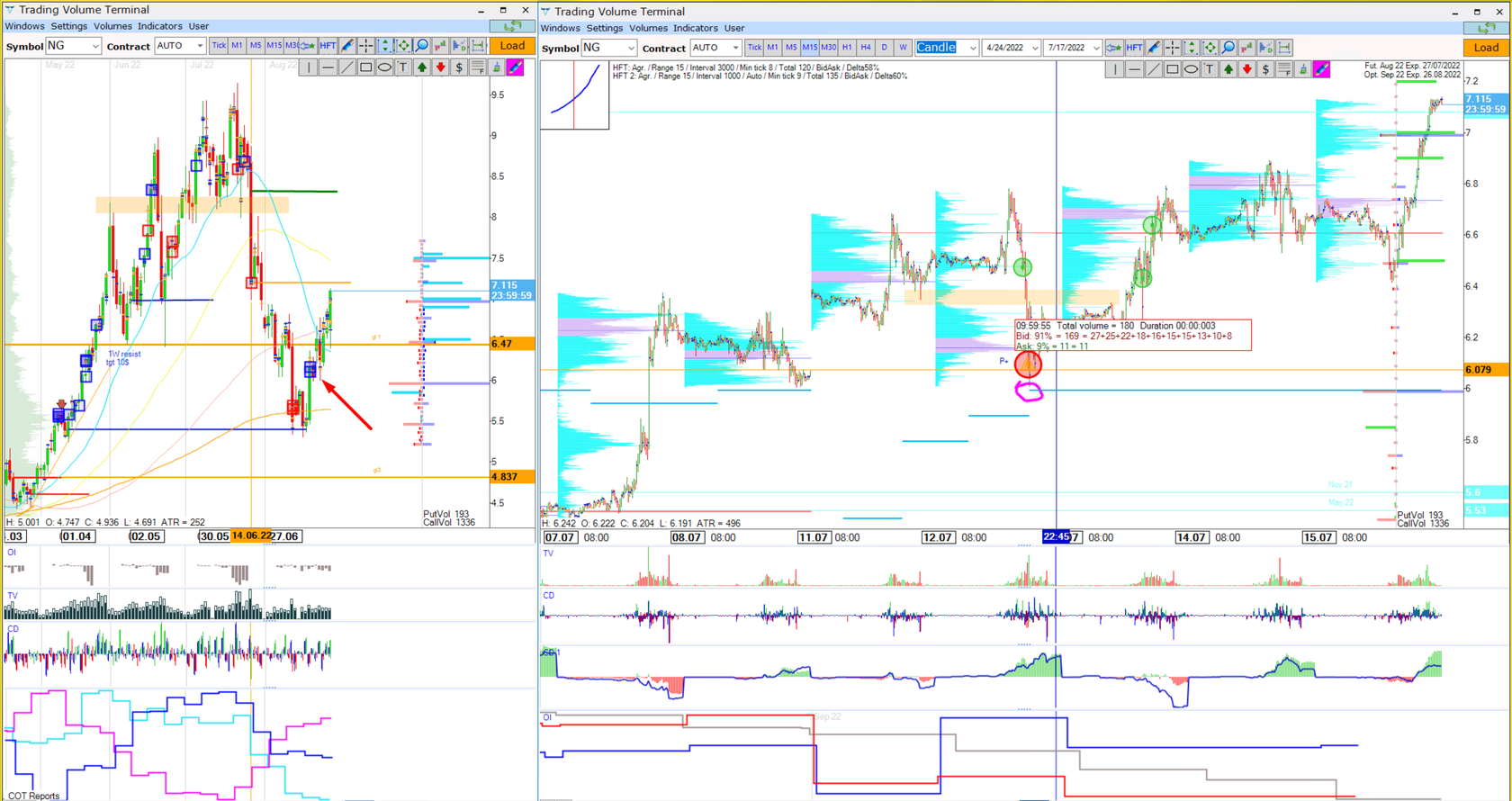
Task: Select the pencil tool in left window top toolbar
Action: pyautogui.click(x=347, y=45)
